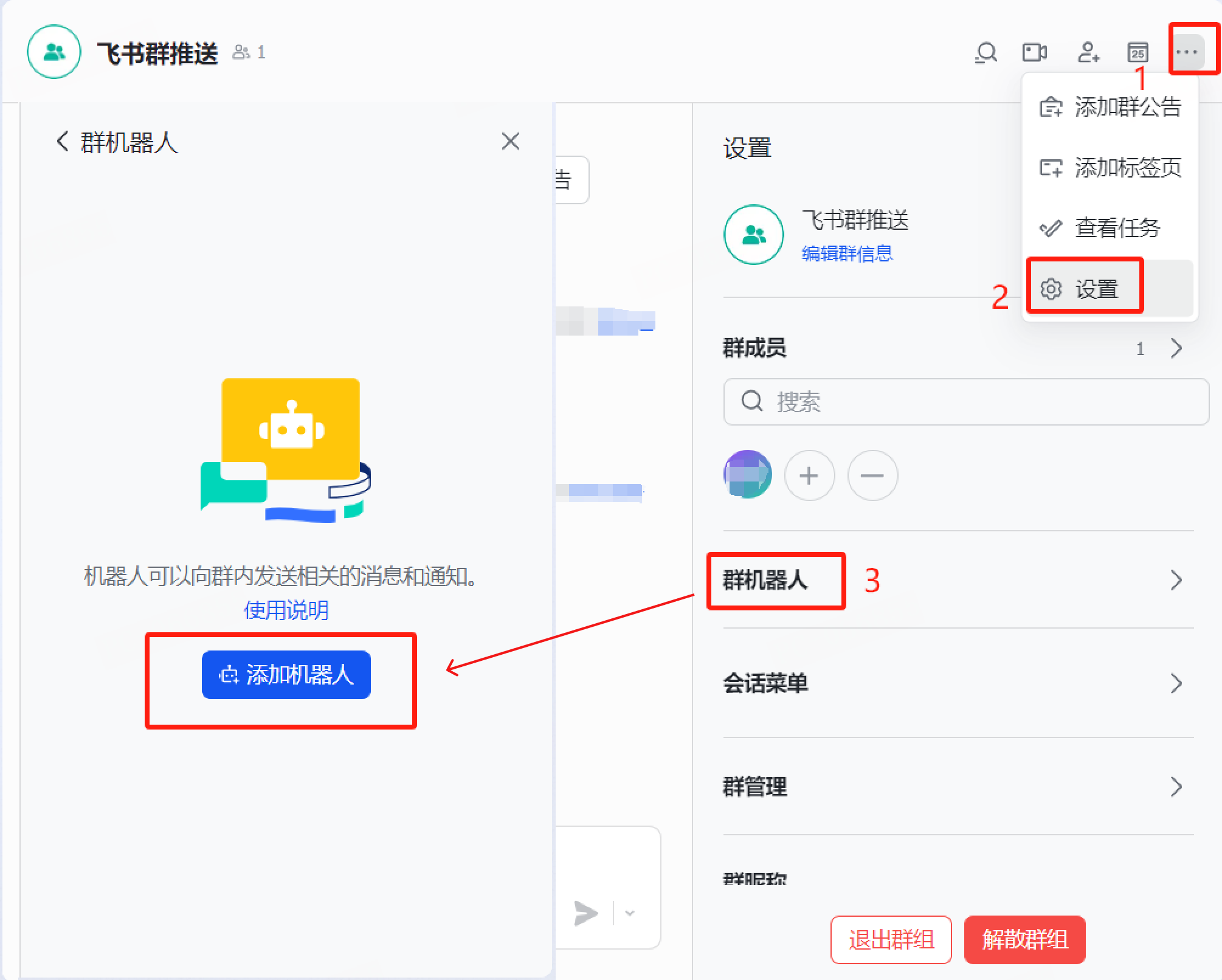Viewport: 1222px width, 980px height.
Task: Start a video meeting from the header
Action: [x=1034, y=53]
